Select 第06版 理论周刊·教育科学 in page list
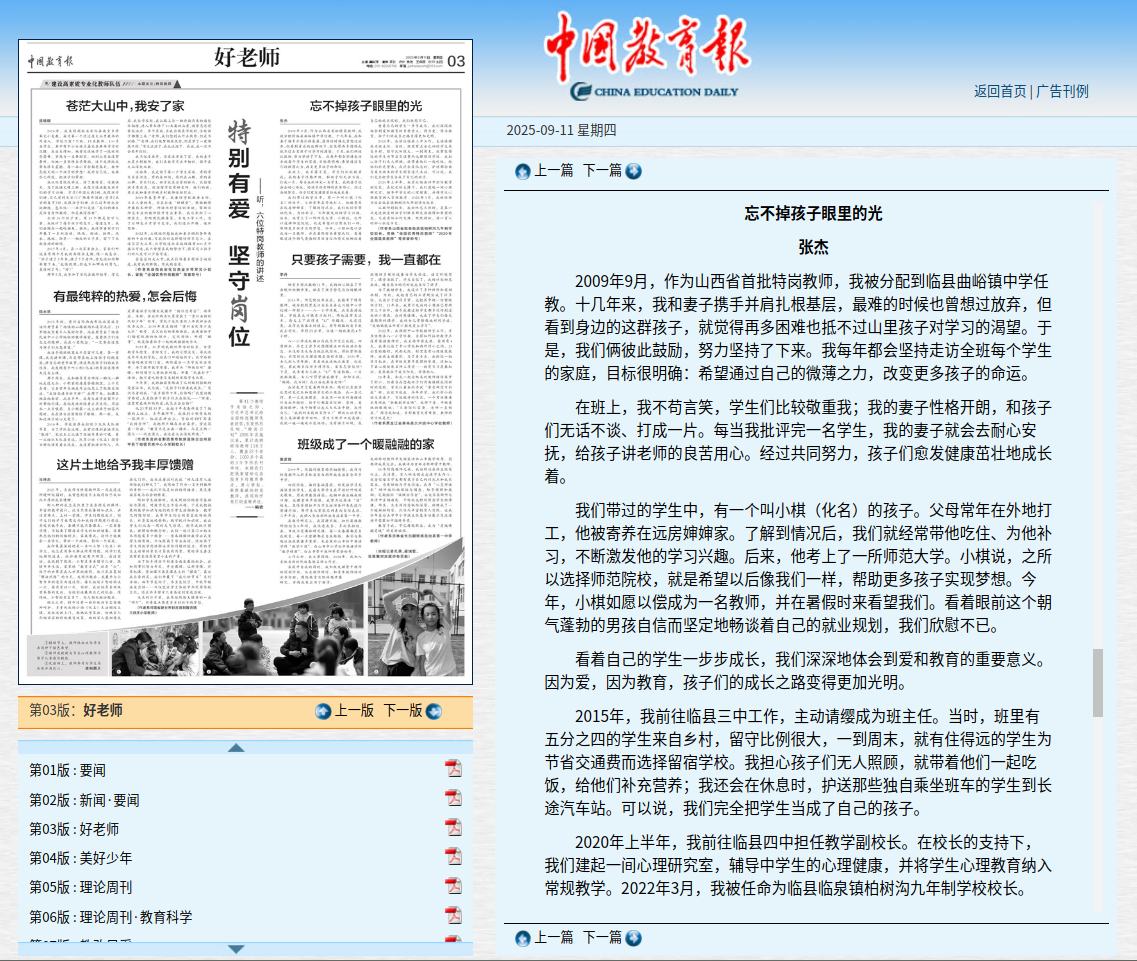The height and width of the screenshot is (961, 1137). pyautogui.click(x=110, y=916)
